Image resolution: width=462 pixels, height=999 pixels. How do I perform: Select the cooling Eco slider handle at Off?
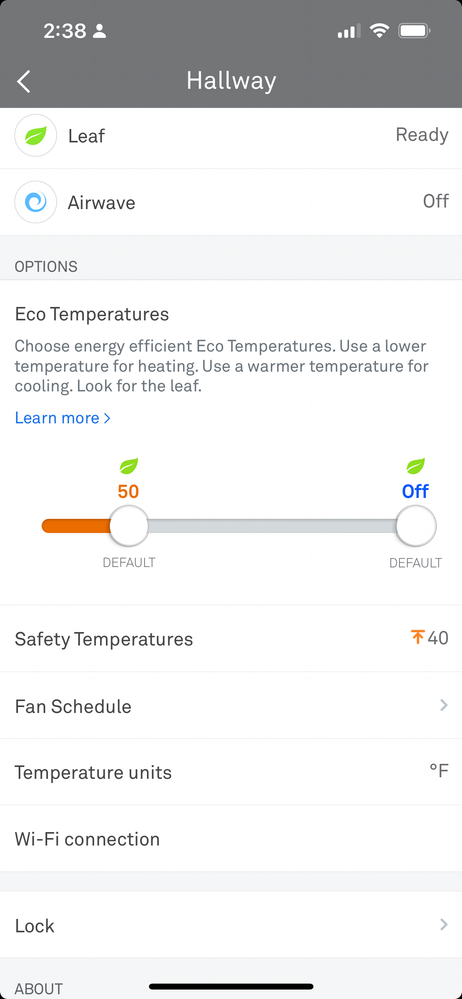(415, 526)
